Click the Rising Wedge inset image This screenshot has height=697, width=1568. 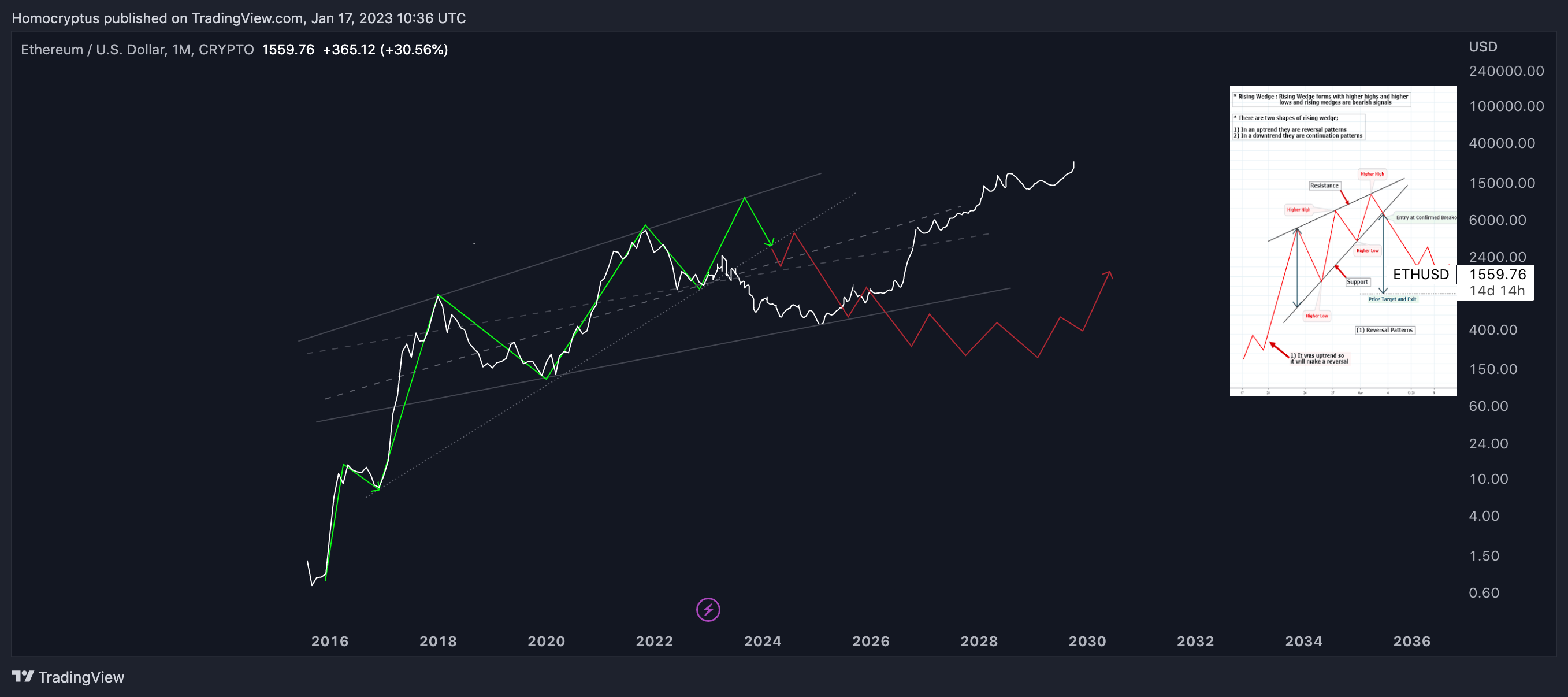[1343, 241]
